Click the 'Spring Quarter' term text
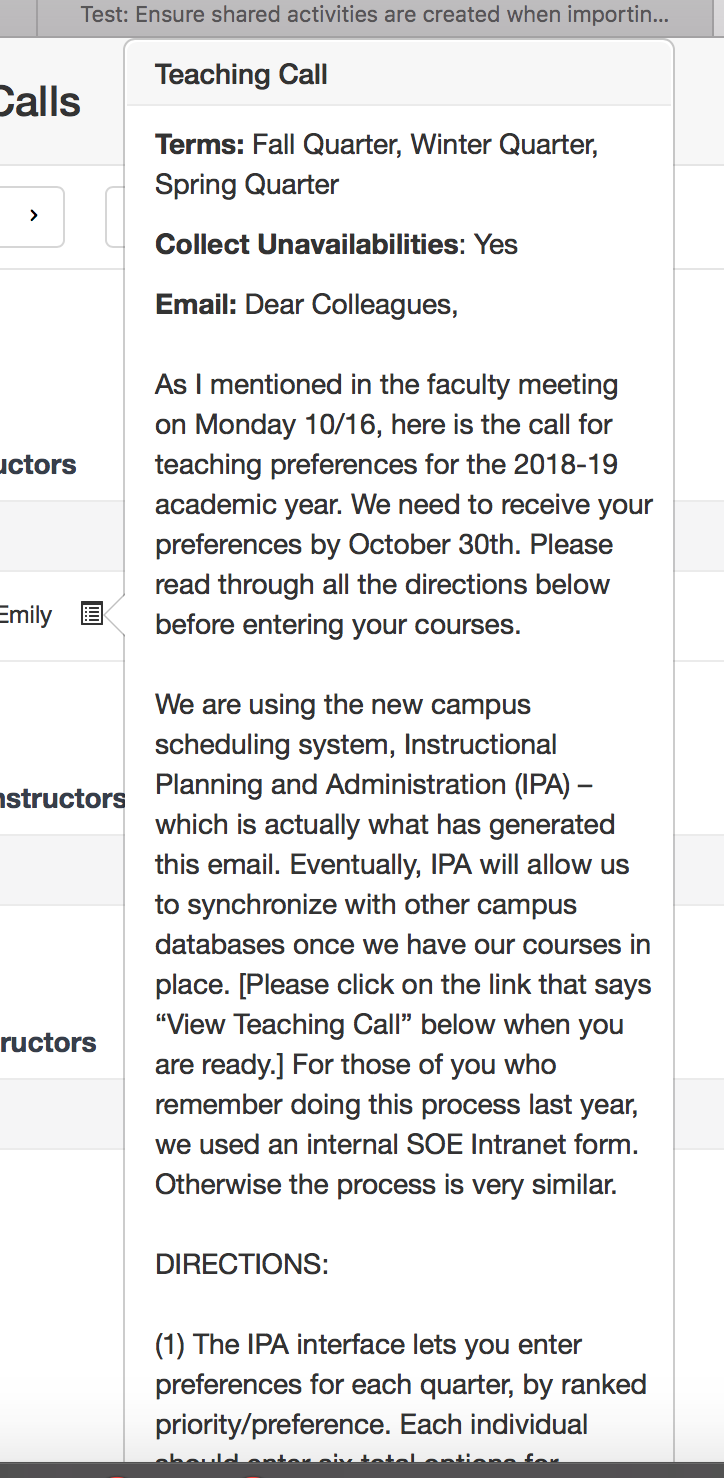Image resolution: width=724 pixels, height=1478 pixels. click(247, 185)
